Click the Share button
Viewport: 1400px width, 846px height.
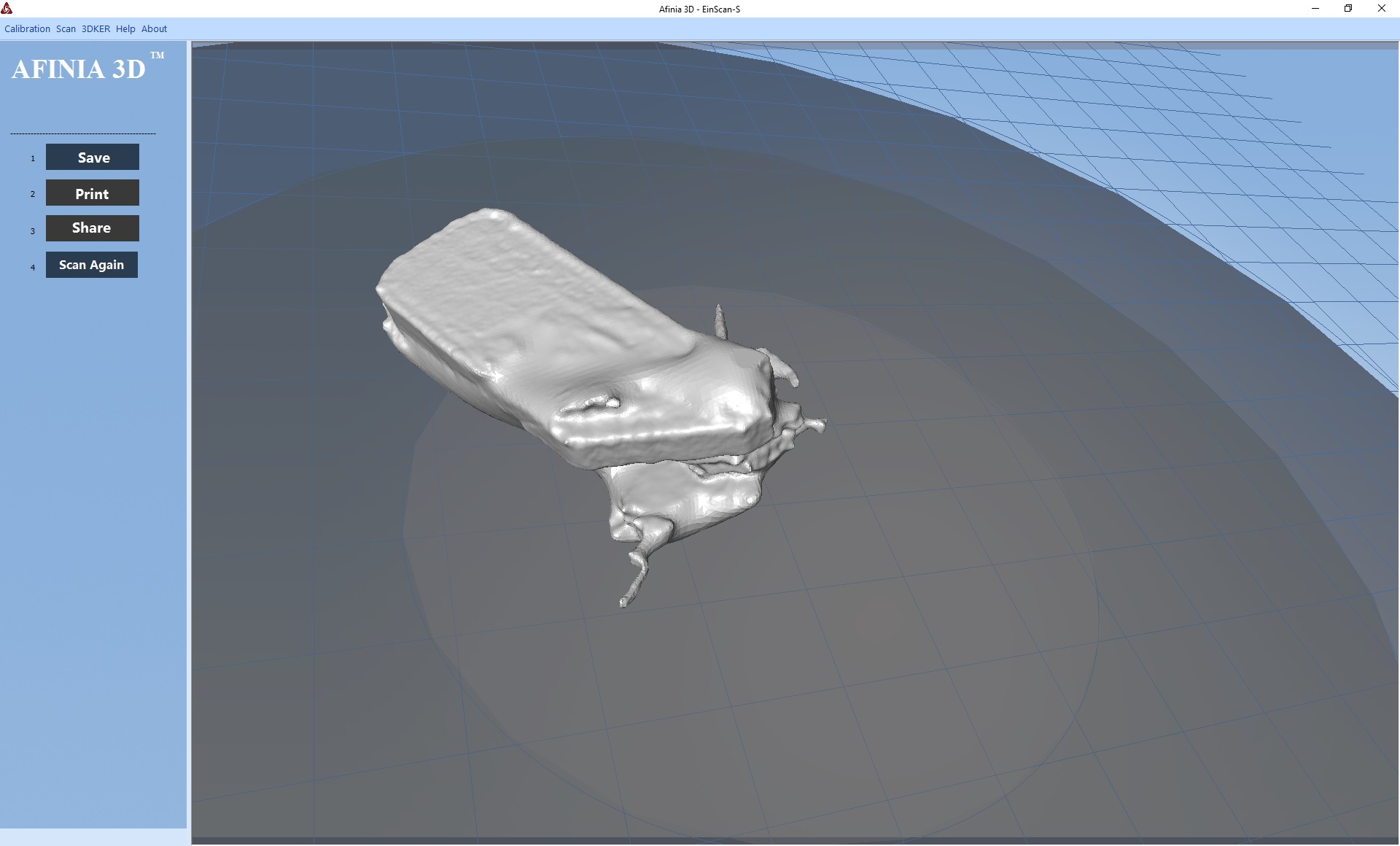[x=93, y=228]
